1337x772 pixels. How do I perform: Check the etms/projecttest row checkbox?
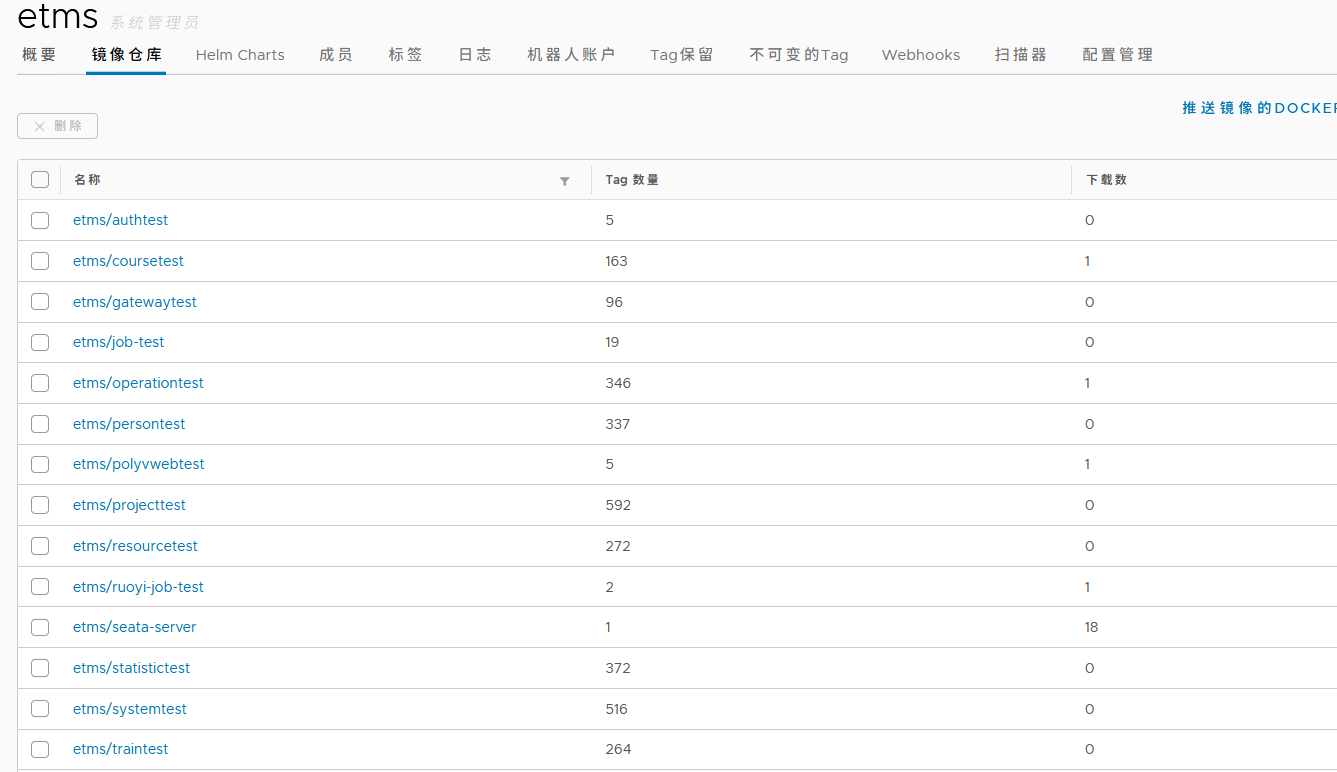[x=40, y=505]
